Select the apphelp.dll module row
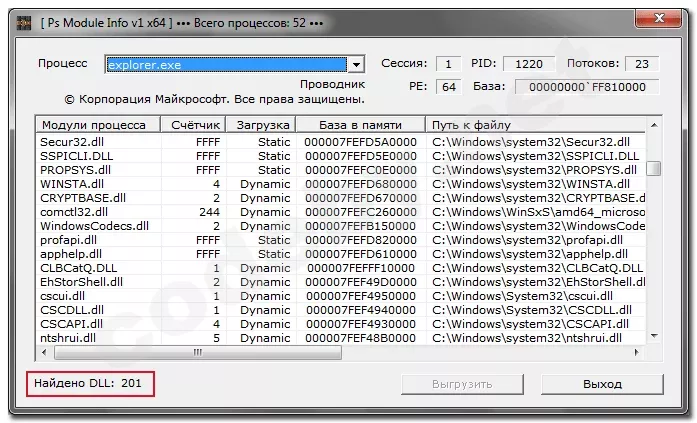Screen dimensions: 697x423 click(x=341, y=254)
